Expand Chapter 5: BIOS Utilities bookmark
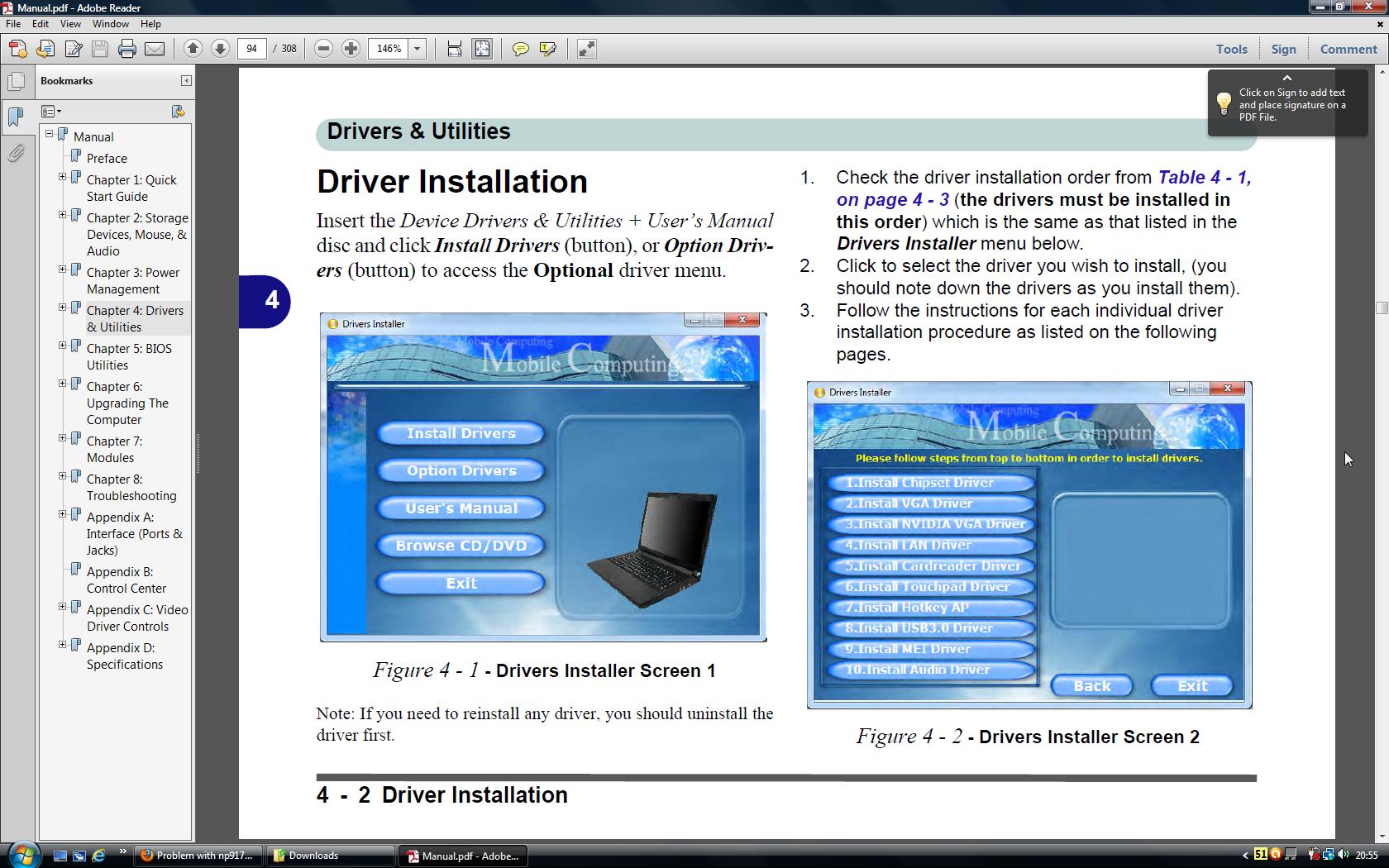This screenshot has width=1389, height=868. (62, 346)
